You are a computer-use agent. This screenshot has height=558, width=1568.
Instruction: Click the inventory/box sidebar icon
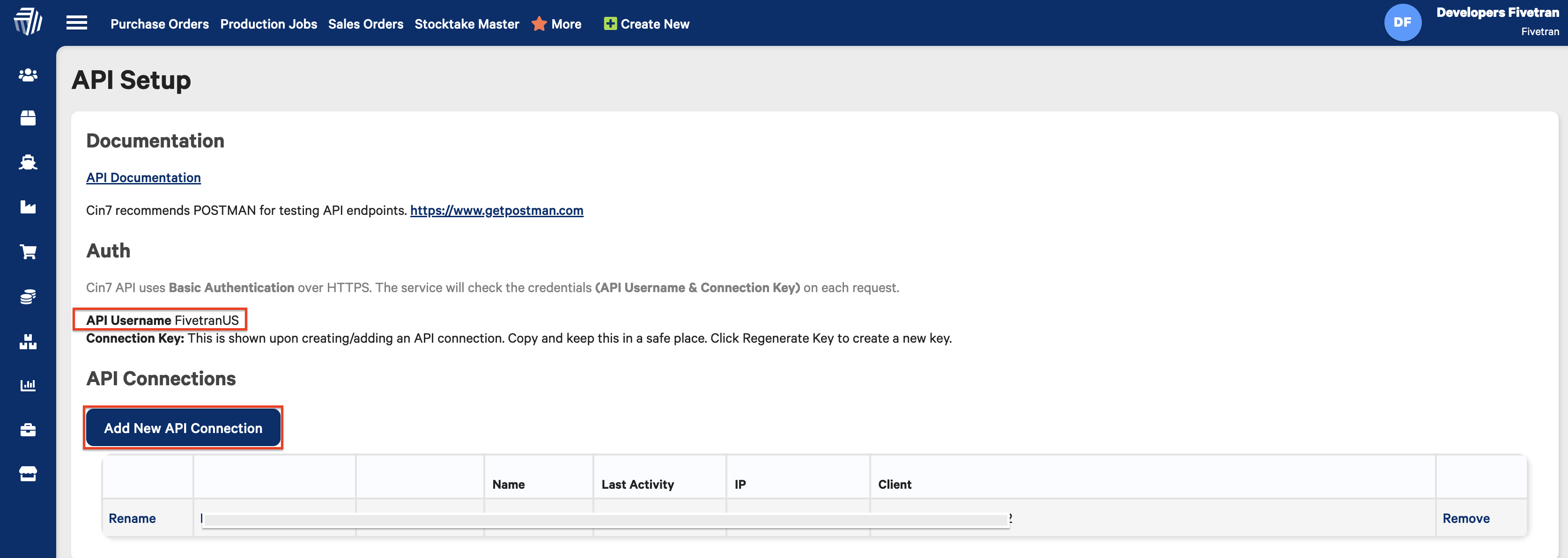(27, 118)
